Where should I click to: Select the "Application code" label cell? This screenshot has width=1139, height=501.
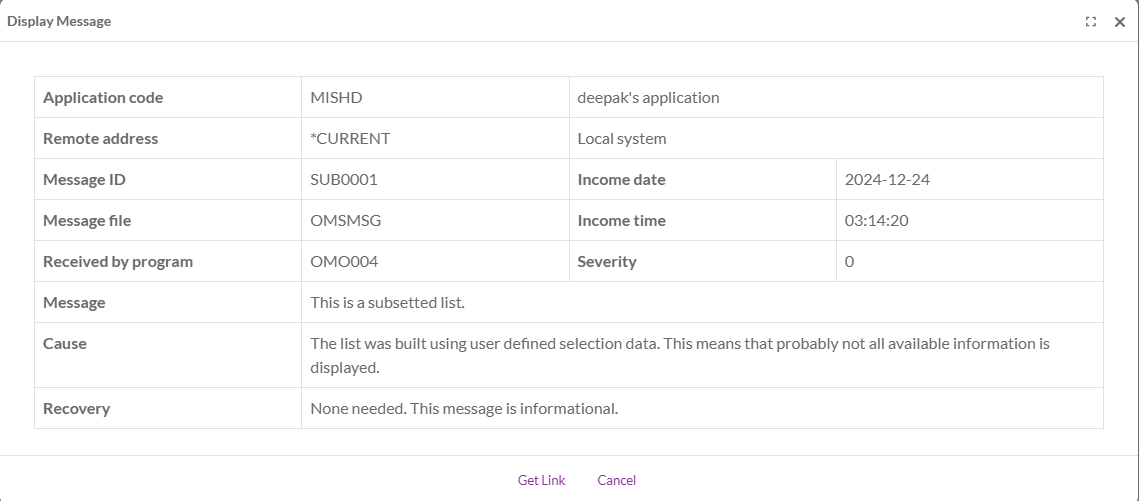(103, 98)
